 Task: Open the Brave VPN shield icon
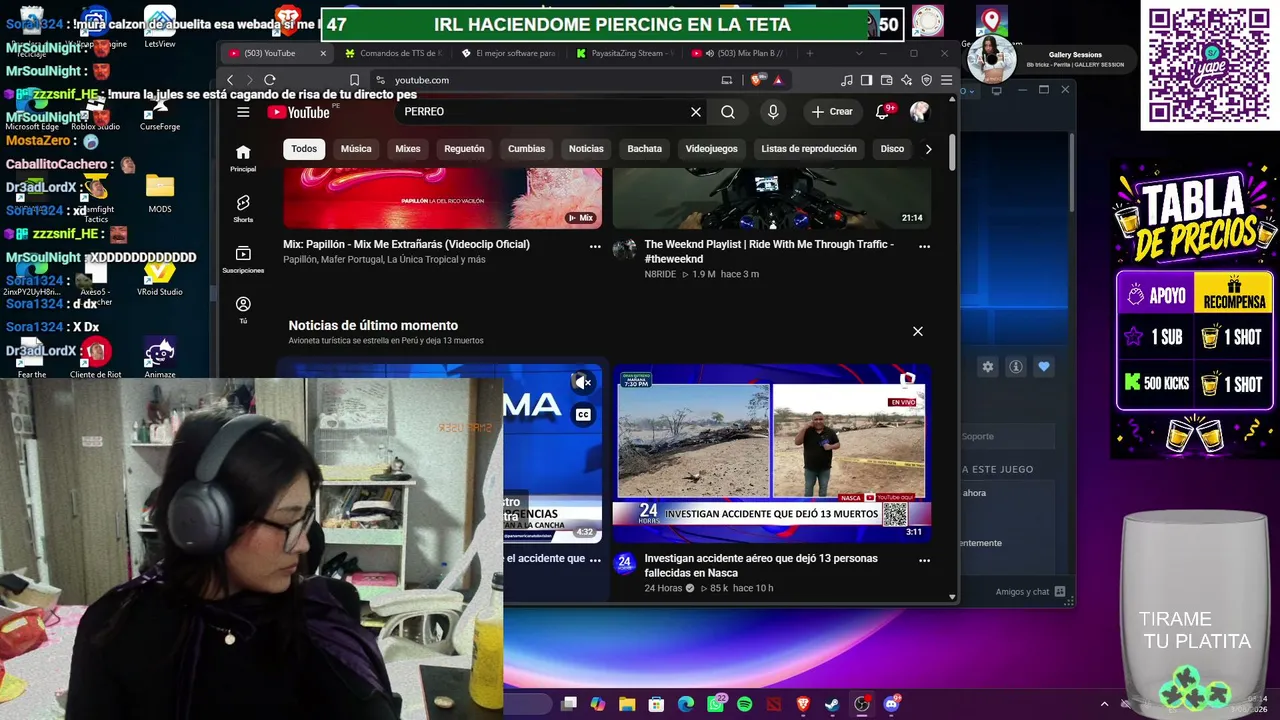(927, 80)
